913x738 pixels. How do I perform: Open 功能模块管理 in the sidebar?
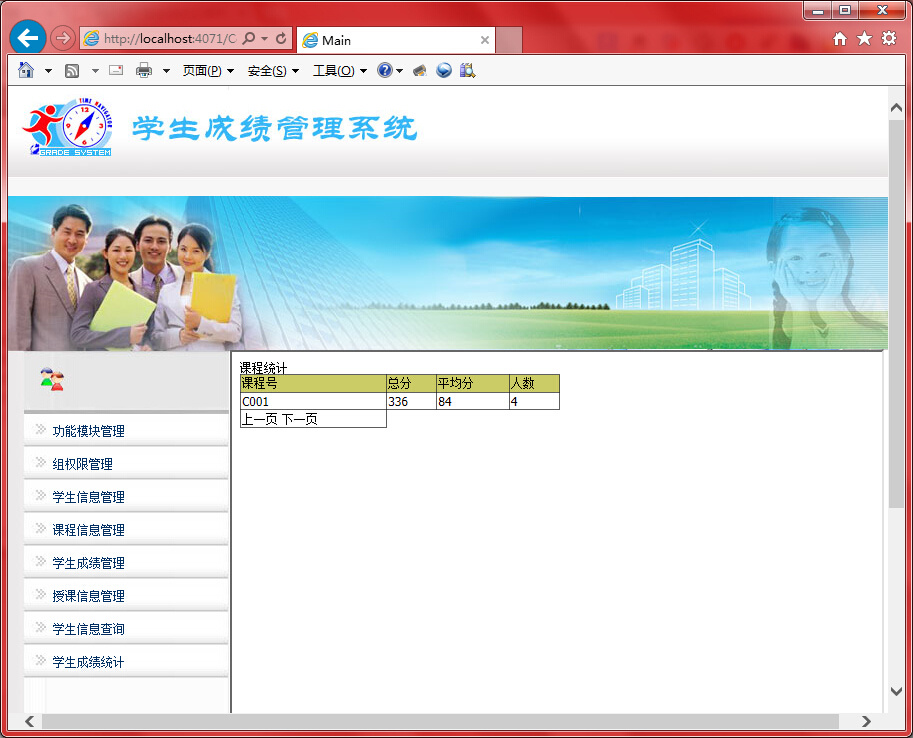click(x=89, y=431)
